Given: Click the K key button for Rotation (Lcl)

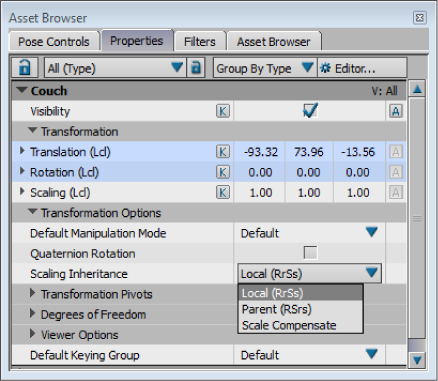Looking at the screenshot, I should point(223,172).
